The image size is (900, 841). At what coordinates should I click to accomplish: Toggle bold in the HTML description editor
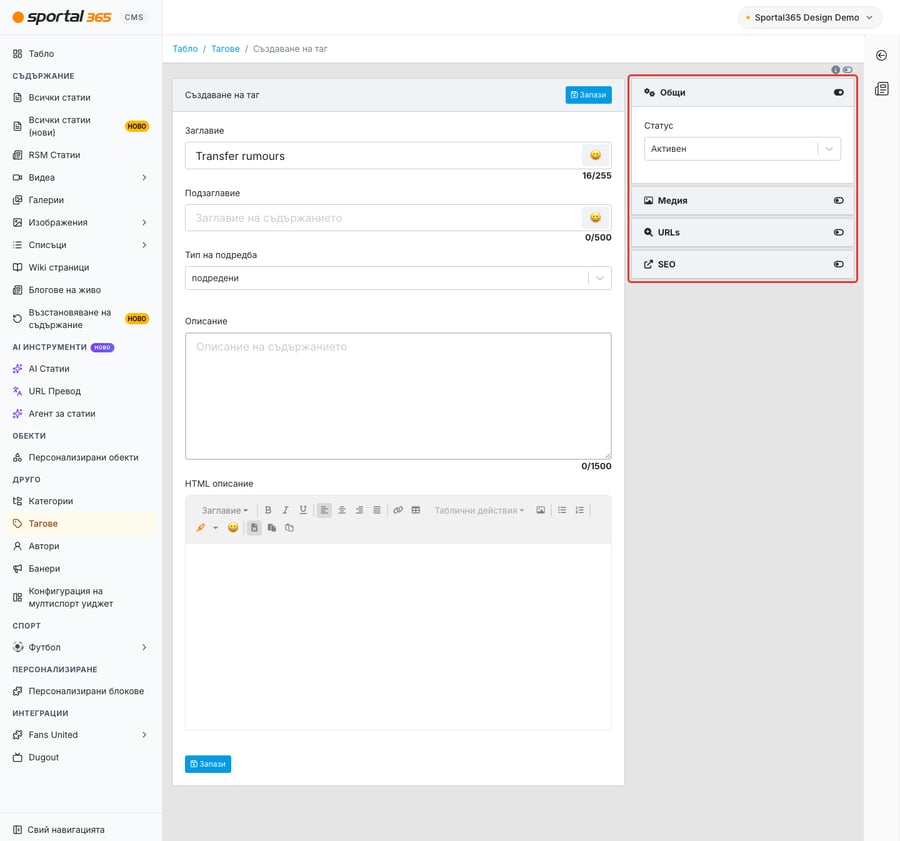click(268, 510)
